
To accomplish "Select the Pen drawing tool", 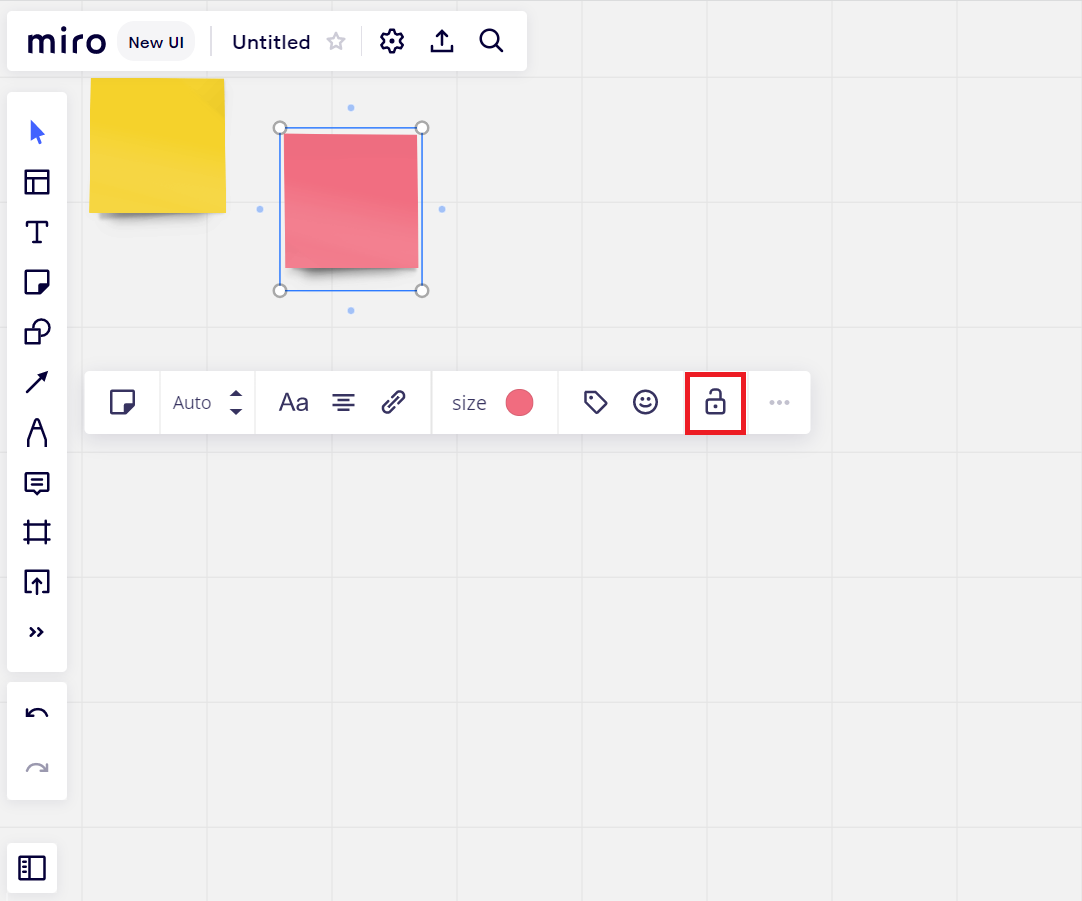I will point(37,432).
